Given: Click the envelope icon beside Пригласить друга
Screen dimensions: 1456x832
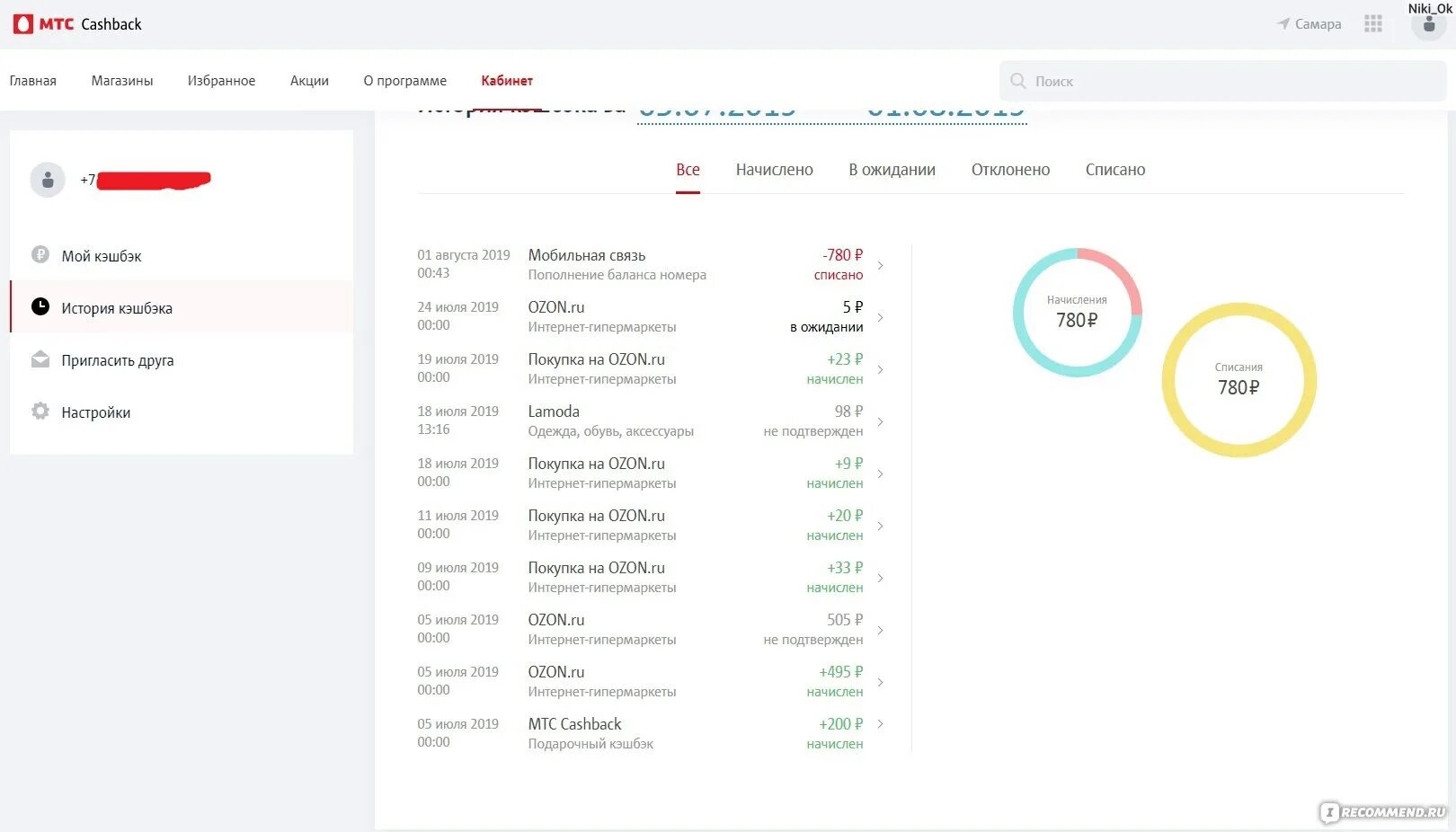Looking at the screenshot, I should (x=40, y=359).
